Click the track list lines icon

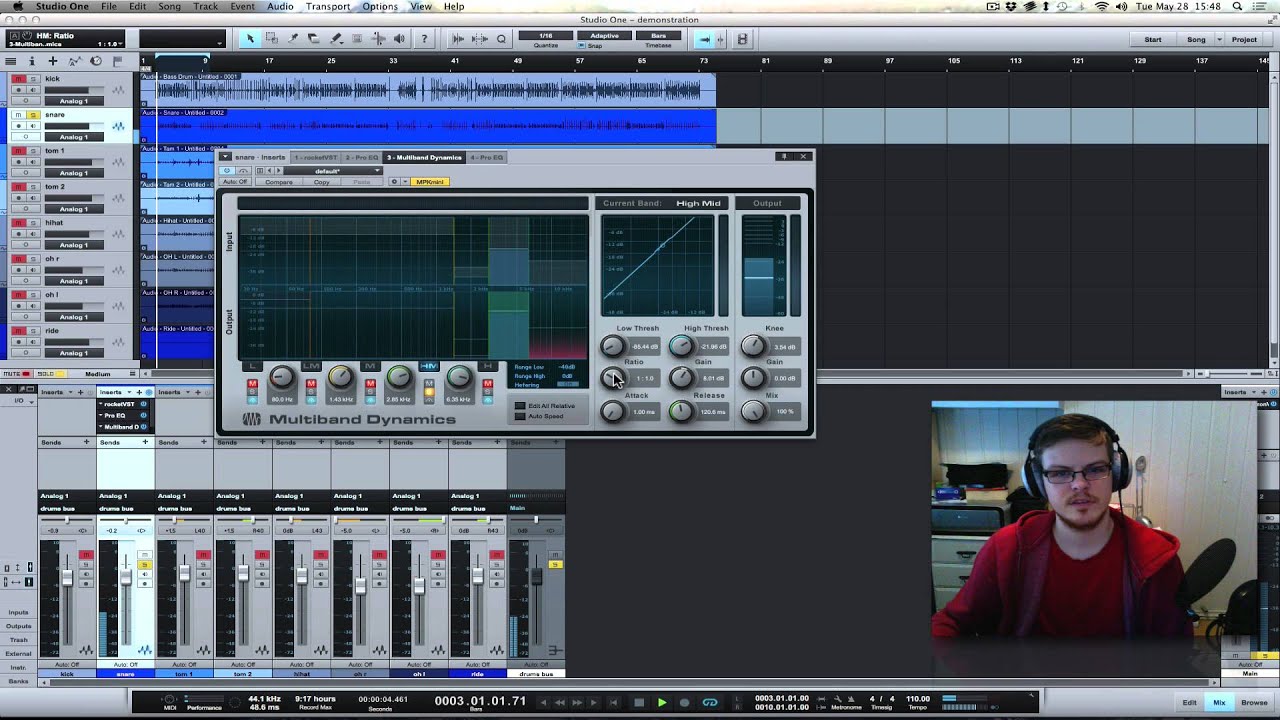point(10,61)
